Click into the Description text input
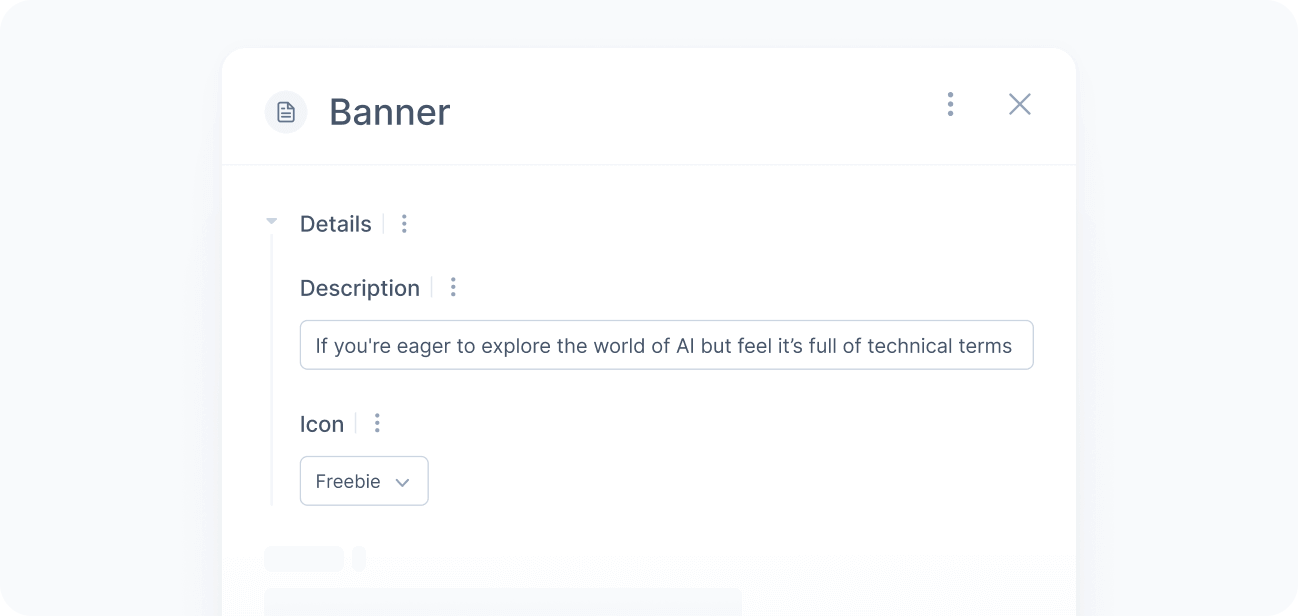The image size is (1298, 616). (666, 345)
